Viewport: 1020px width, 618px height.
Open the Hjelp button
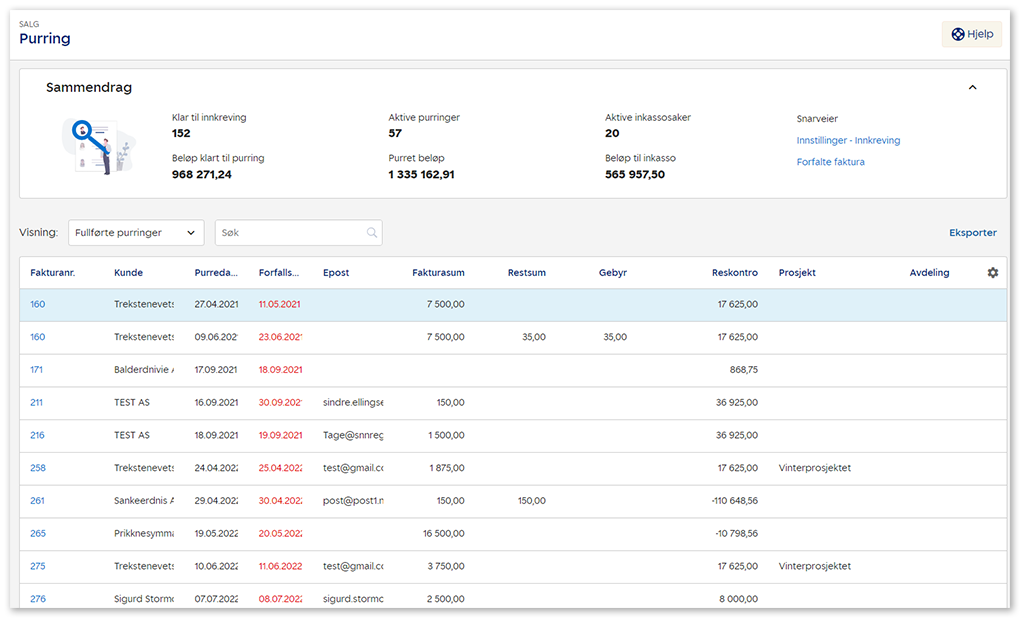click(971, 34)
